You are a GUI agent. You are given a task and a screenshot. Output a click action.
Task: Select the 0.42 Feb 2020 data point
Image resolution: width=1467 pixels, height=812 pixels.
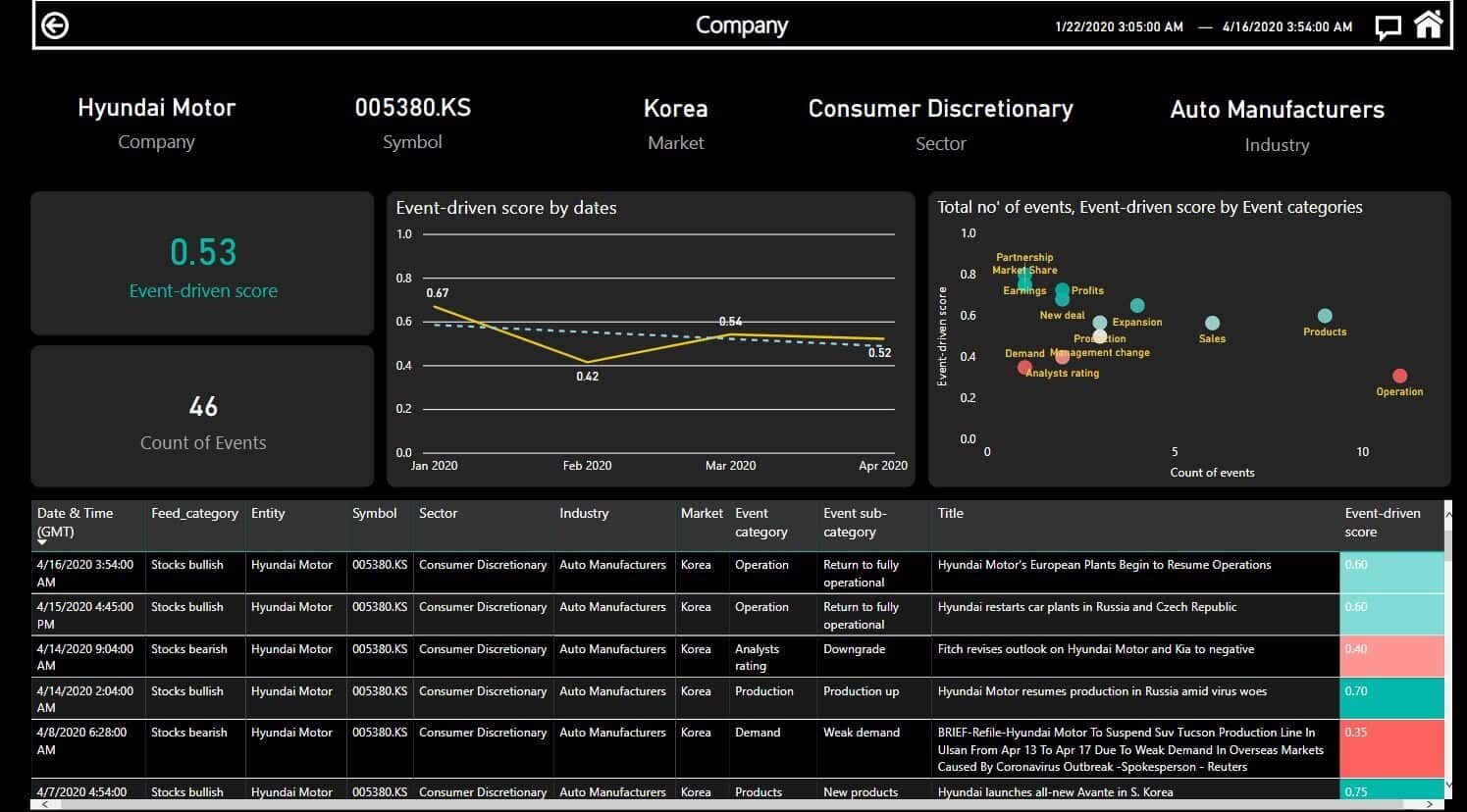[587, 362]
